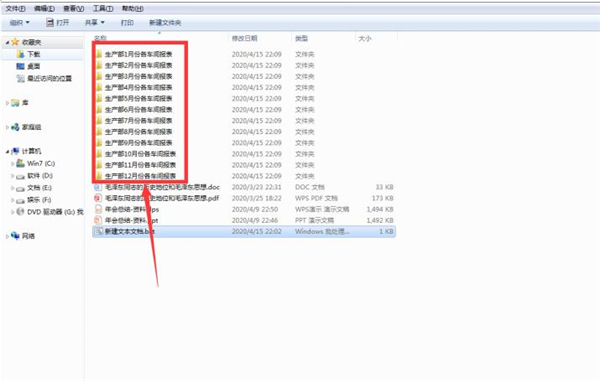
Task: Select the 年会总结-资料 PPT file icon
Action: coord(98,220)
